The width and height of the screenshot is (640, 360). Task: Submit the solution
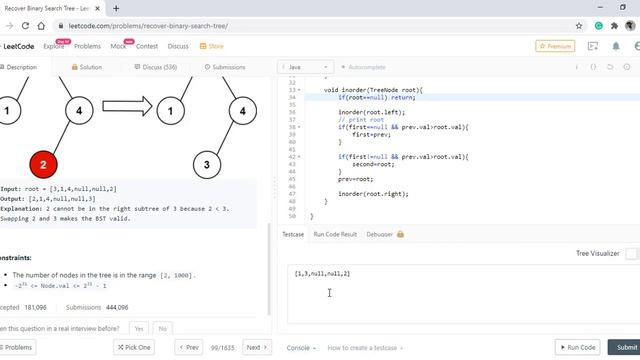coord(624,347)
